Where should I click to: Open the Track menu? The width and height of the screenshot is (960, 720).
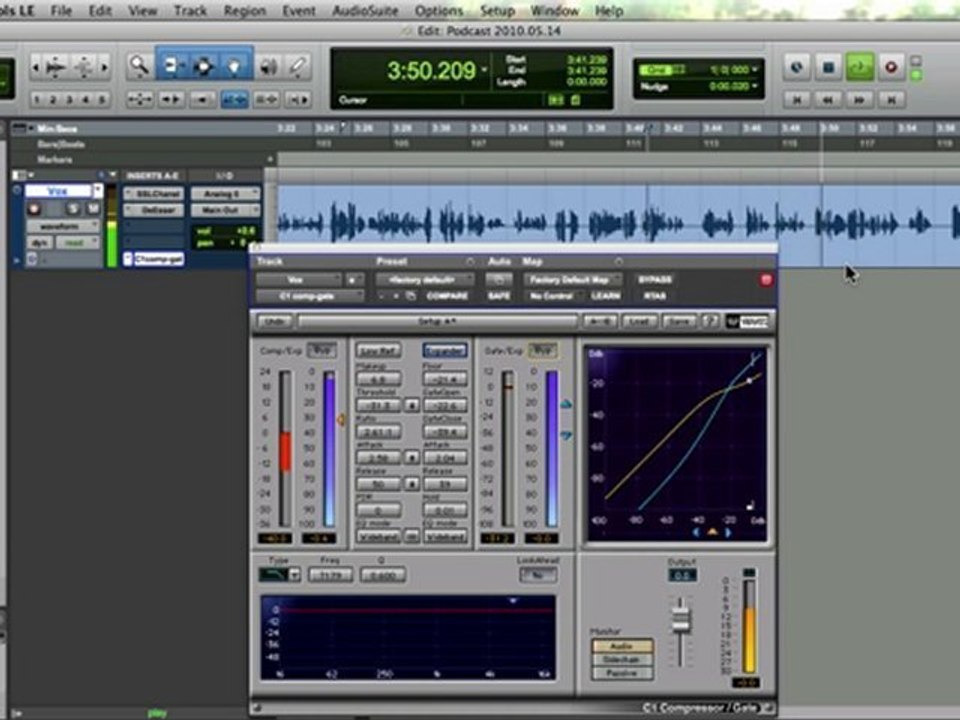tap(190, 11)
